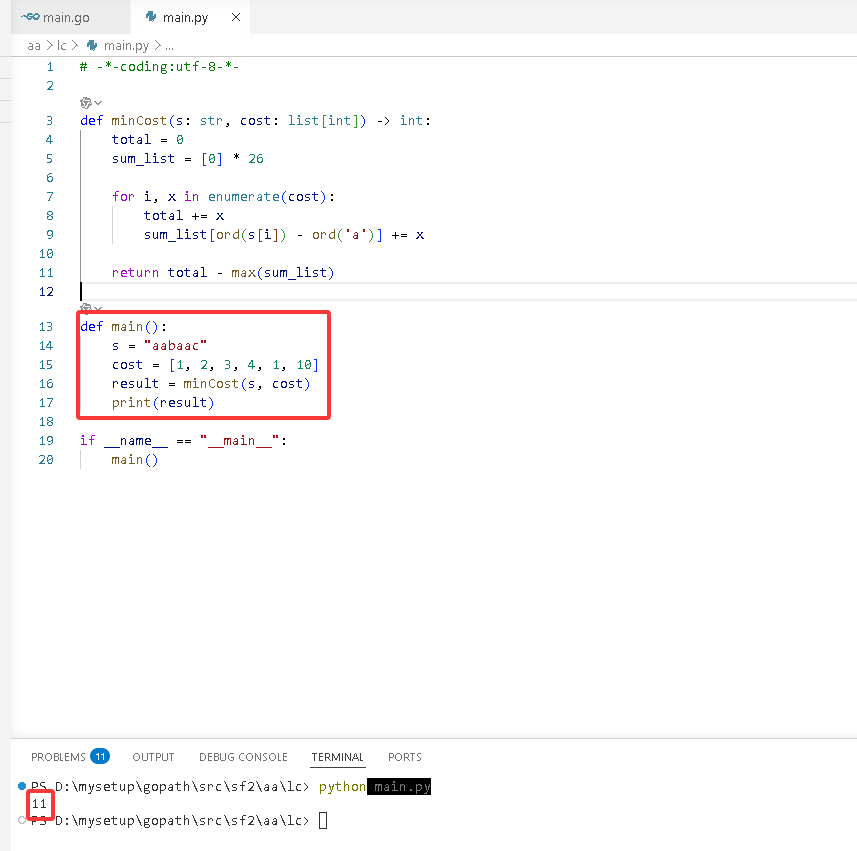Click the string "aabaac" on line 14
Image resolution: width=857 pixels, height=851 pixels.
(x=175, y=346)
